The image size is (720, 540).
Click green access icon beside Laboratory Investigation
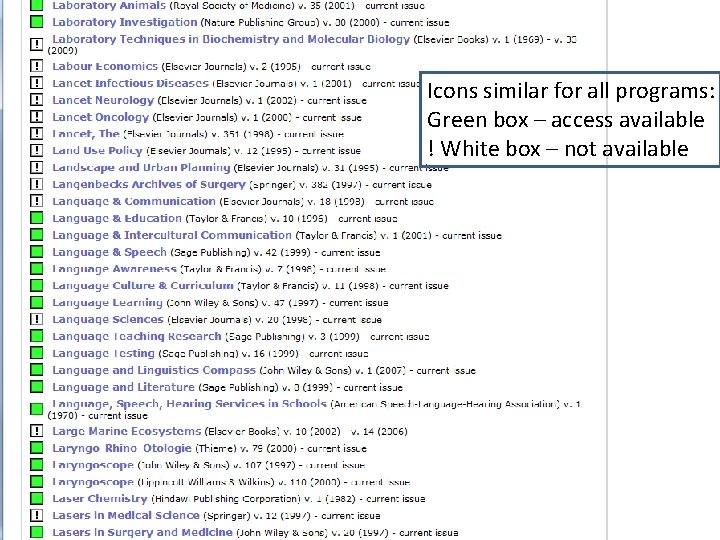coord(36,22)
